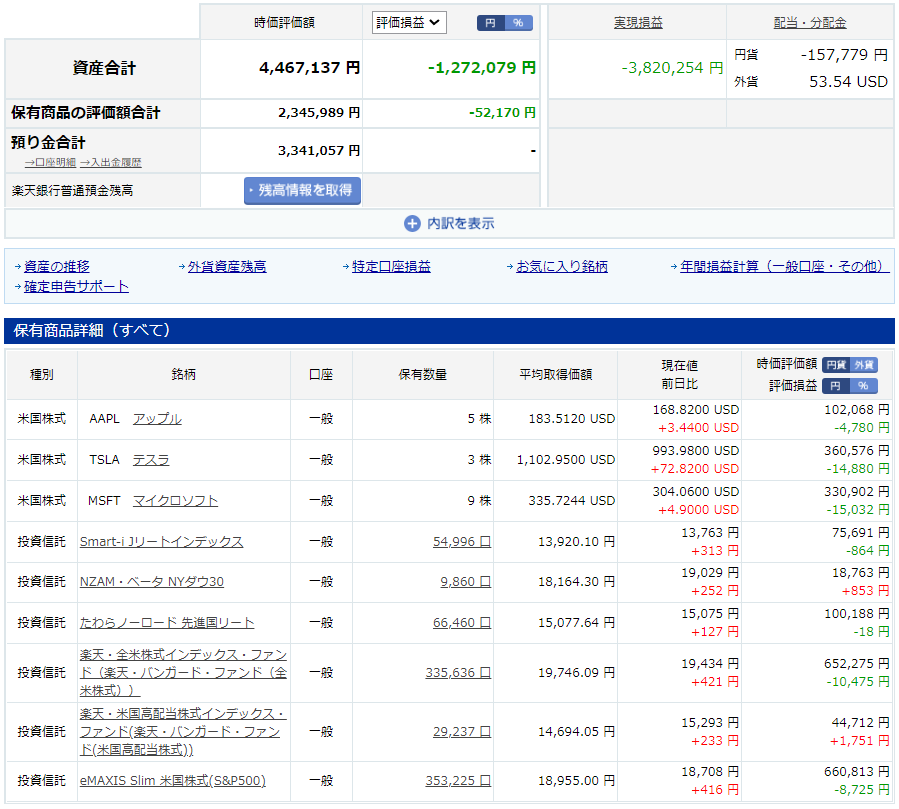
Task: Open 入出金履歴 history link
Action: tap(112, 162)
